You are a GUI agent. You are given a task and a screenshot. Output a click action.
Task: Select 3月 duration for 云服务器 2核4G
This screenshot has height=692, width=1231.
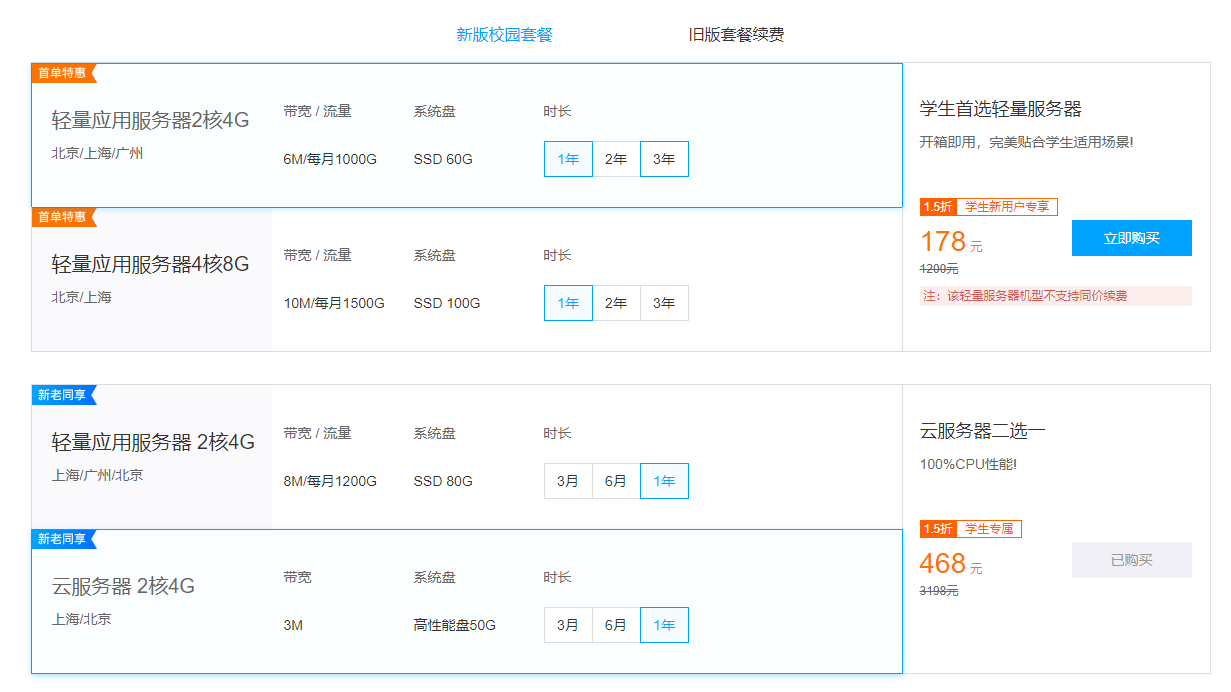tap(568, 625)
